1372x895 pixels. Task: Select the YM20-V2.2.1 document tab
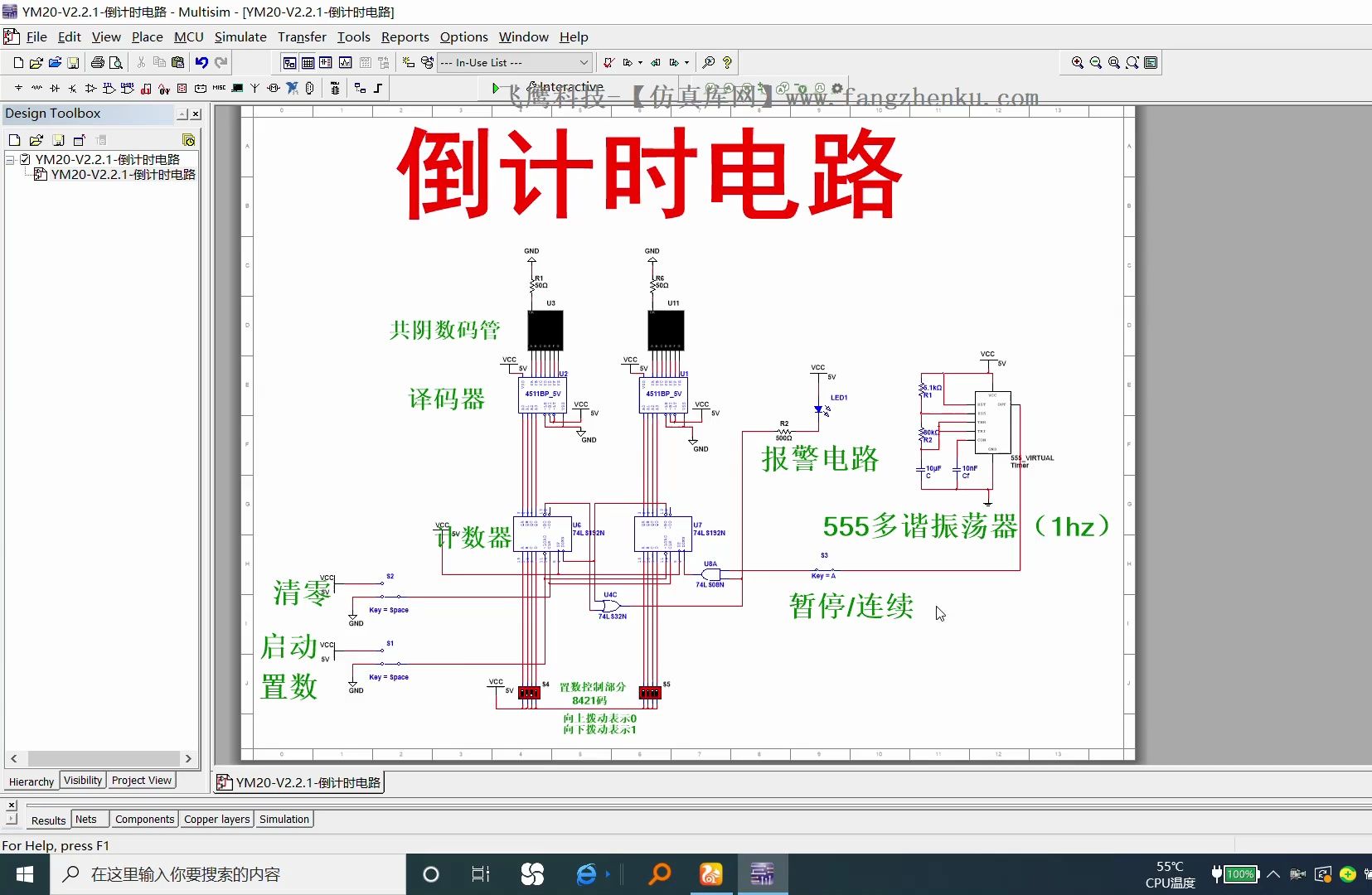coord(299,782)
